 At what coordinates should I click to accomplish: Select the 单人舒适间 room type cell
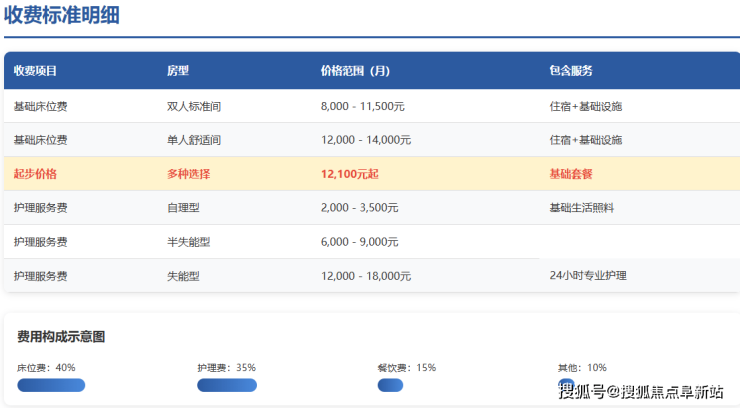194,140
